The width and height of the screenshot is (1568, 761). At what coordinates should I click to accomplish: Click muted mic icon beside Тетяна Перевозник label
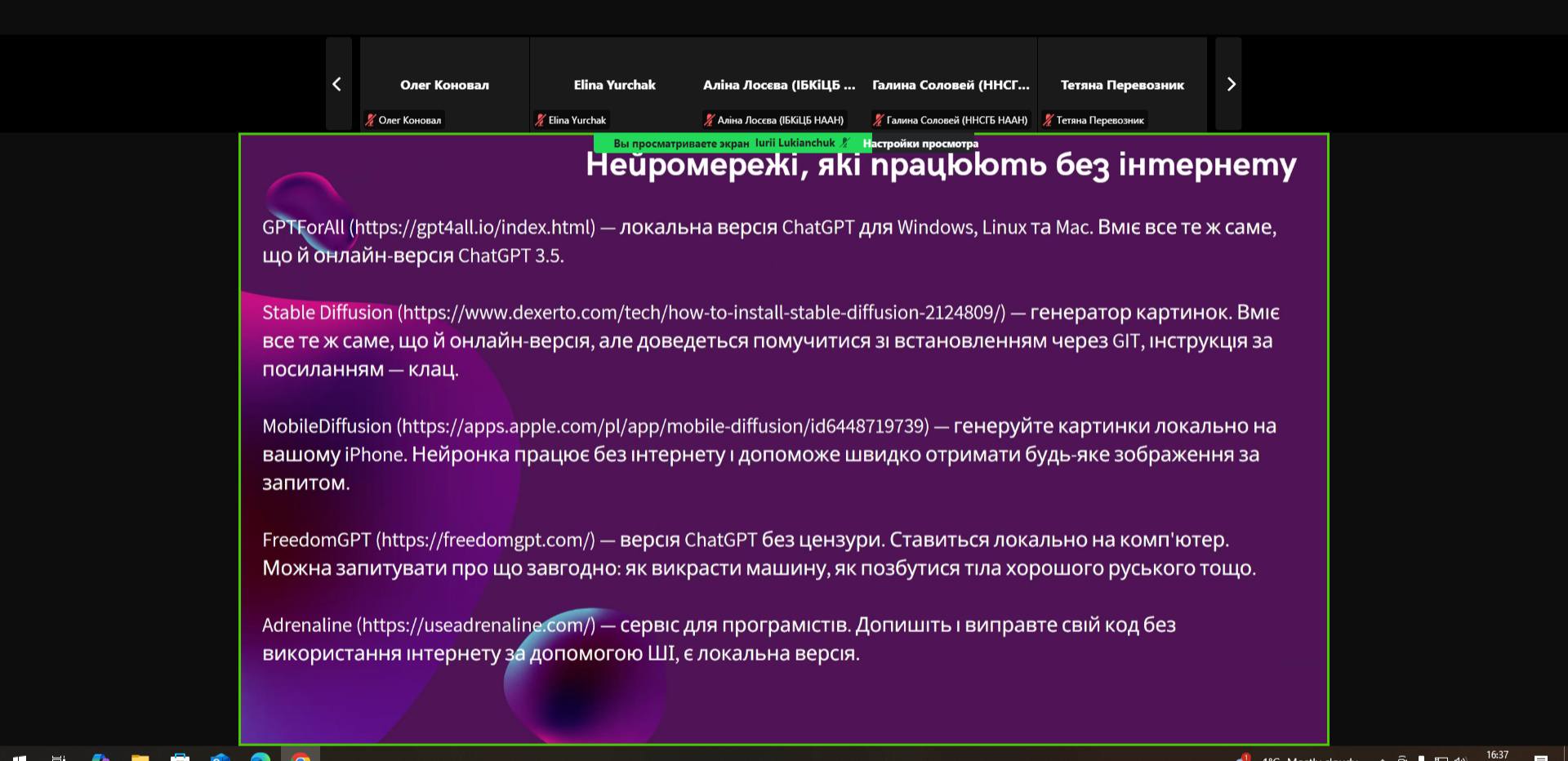point(1048,120)
